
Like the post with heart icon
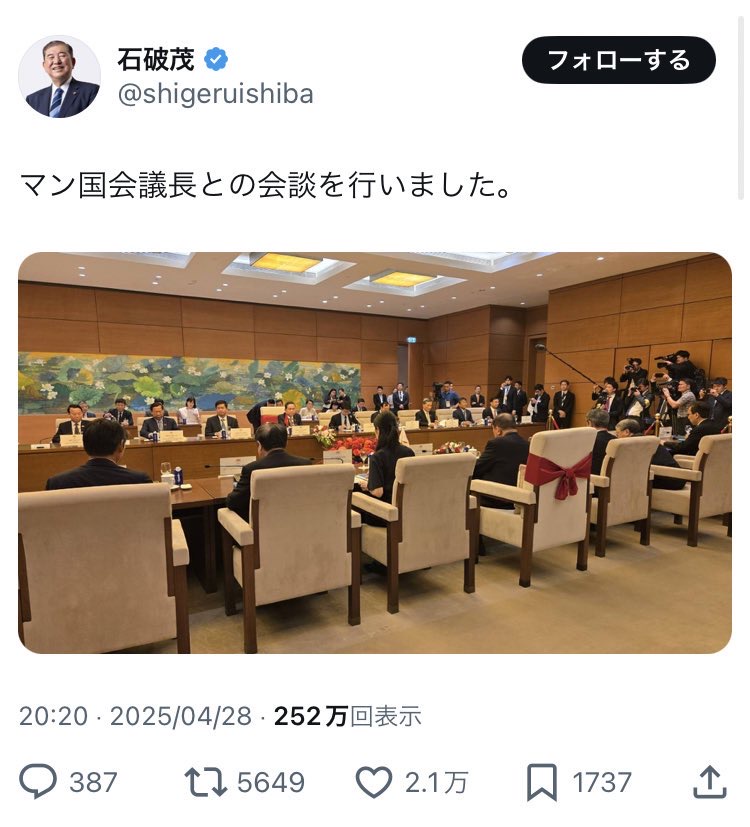374,782
